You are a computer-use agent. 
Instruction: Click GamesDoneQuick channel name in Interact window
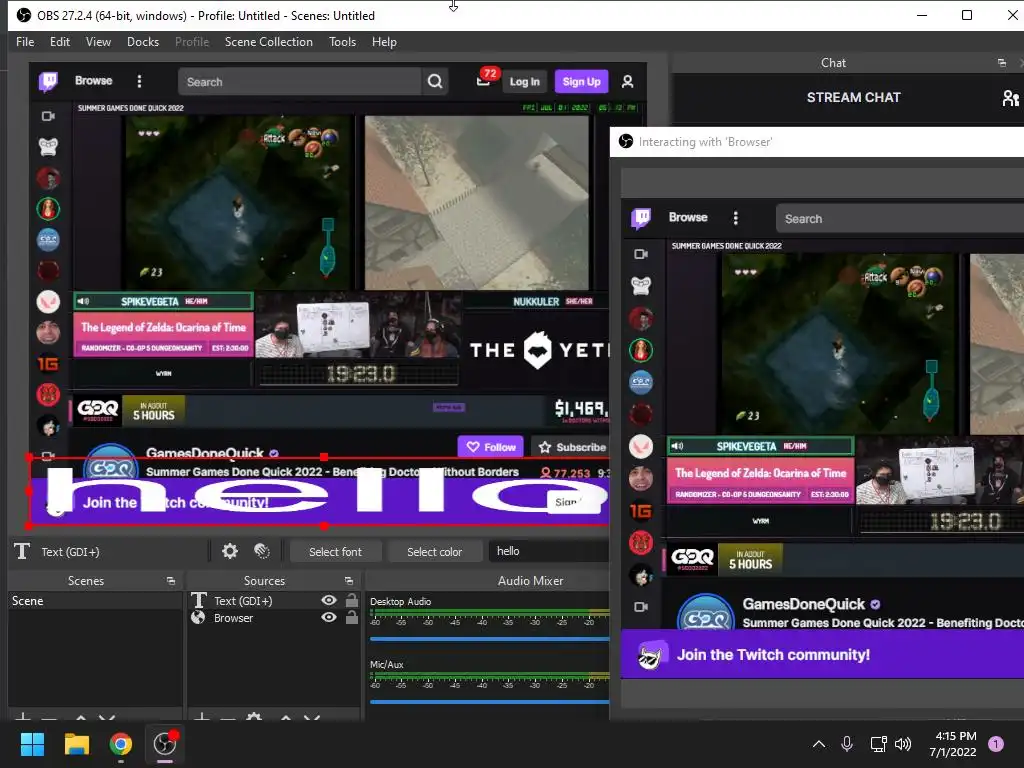pyautogui.click(x=803, y=604)
